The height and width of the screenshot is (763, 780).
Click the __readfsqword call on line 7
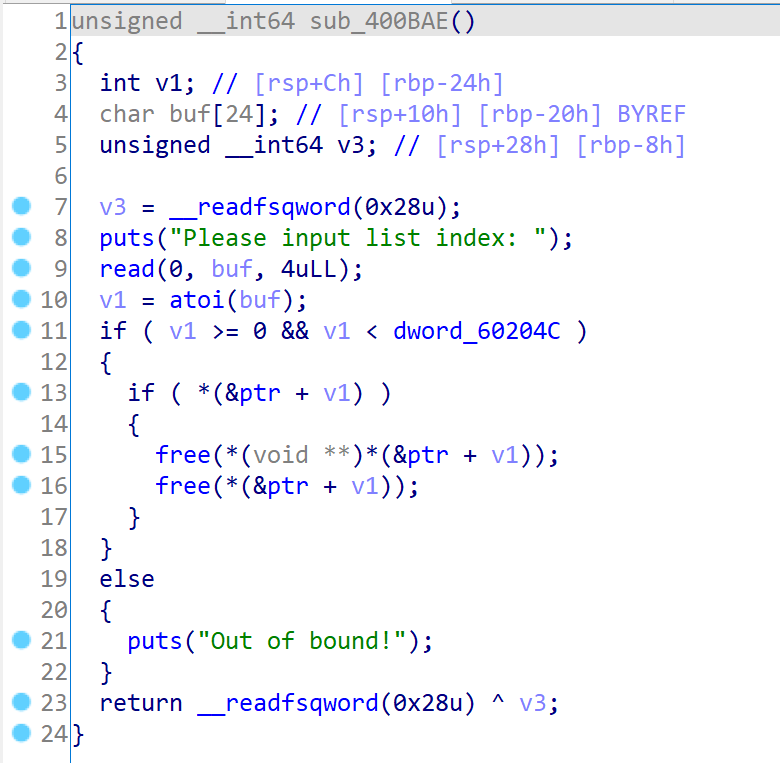tap(260, 207)
